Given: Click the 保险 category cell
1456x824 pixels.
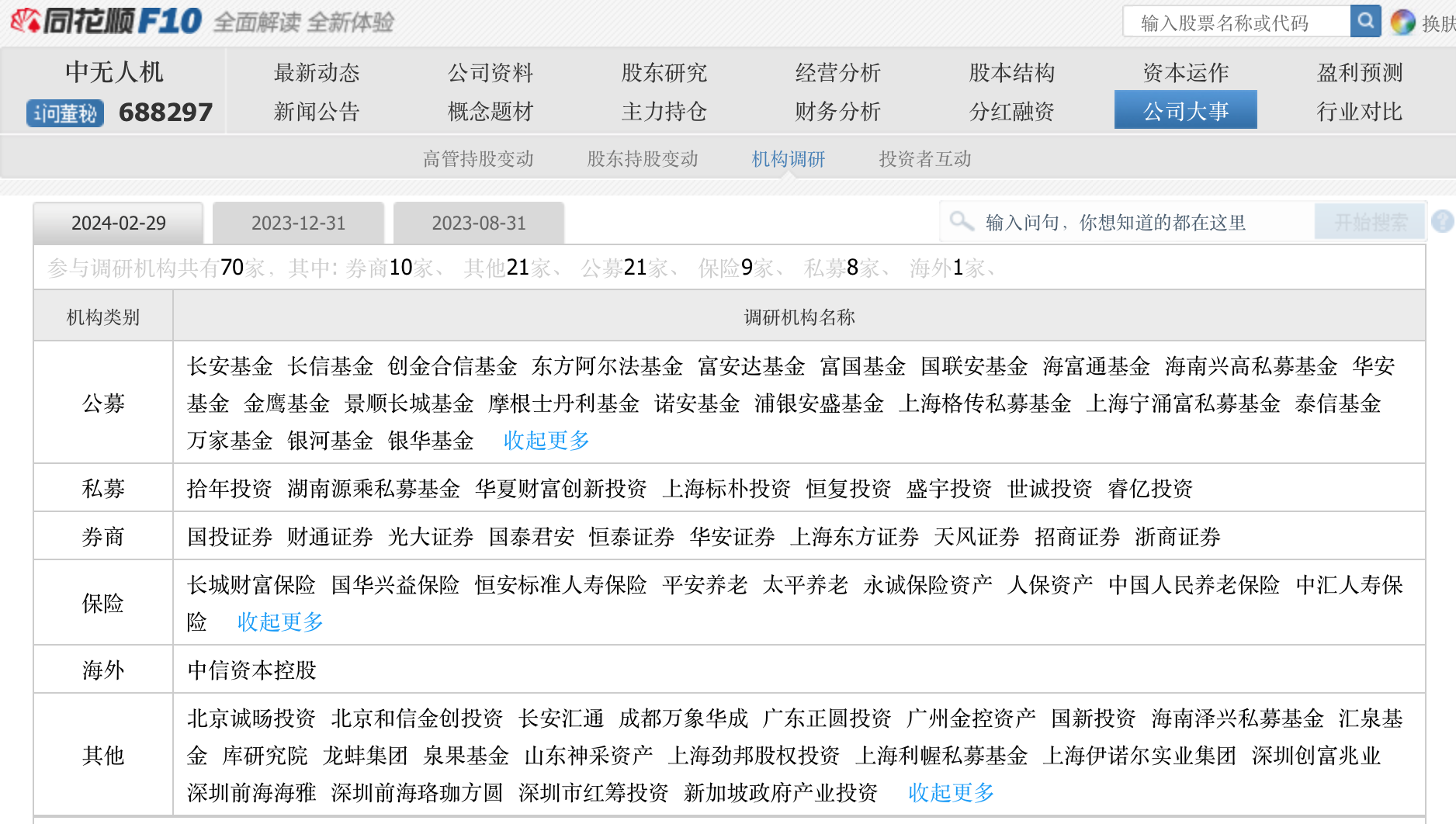Looking at the screenshot, I should (103, 604).
